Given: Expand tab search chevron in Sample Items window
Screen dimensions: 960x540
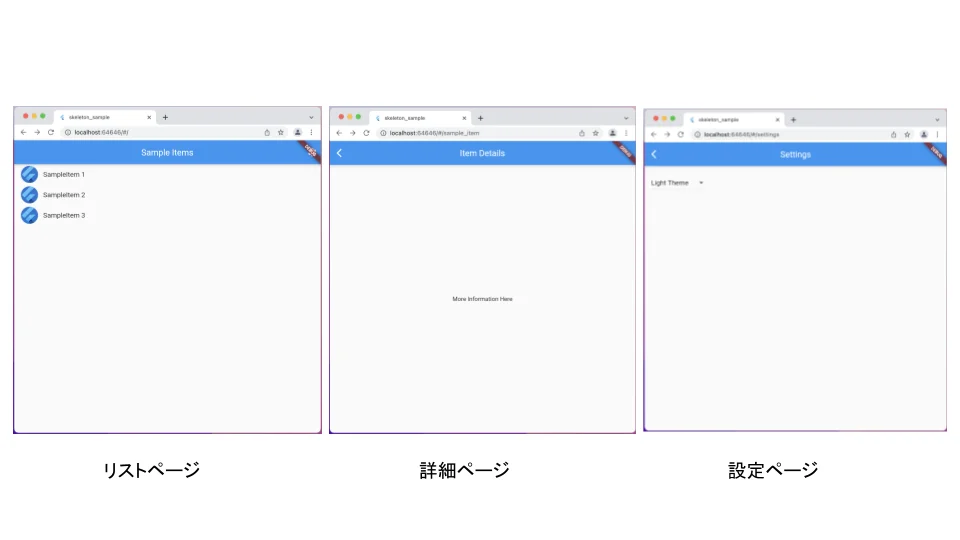Looking at the screenshot, I should (x=311, y=117).
